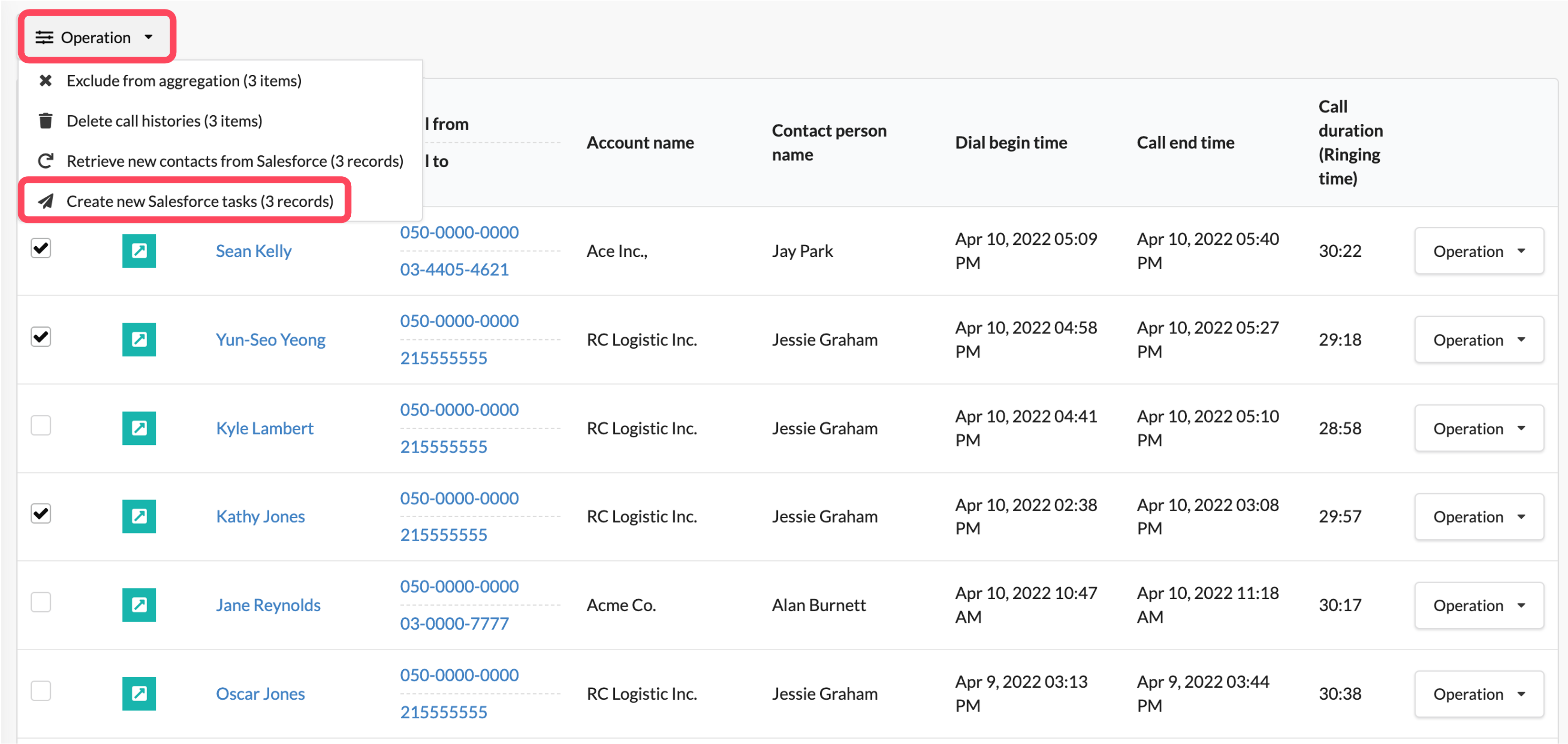Click the 28:58 call duration value
This screenshot has height=744, width=1568.
tap(1340, 429)
